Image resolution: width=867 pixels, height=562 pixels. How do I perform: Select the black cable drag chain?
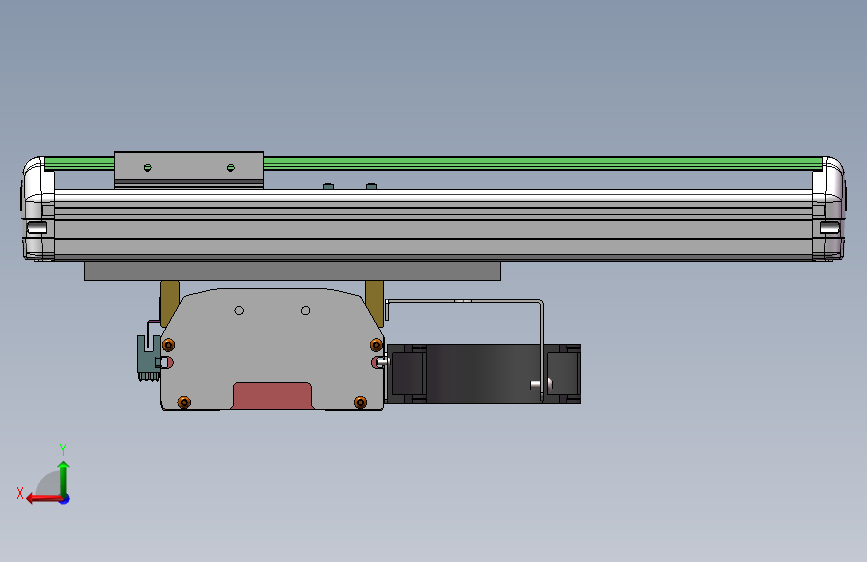484,374
